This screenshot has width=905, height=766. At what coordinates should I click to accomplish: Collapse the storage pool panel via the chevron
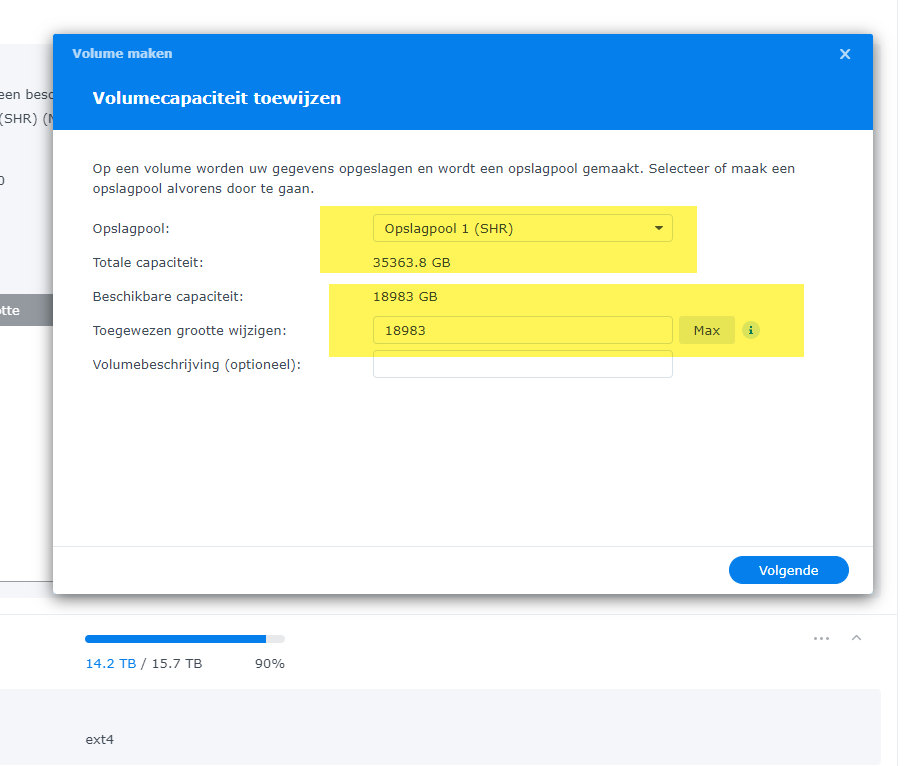(855, 638)
